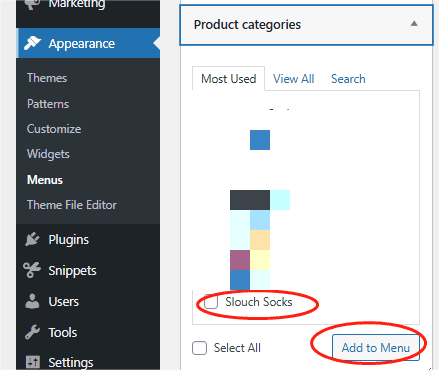Image resolution: width=439 pixels, height=370 pixels.
Task: Click the Users person icon
Action: 32,301
